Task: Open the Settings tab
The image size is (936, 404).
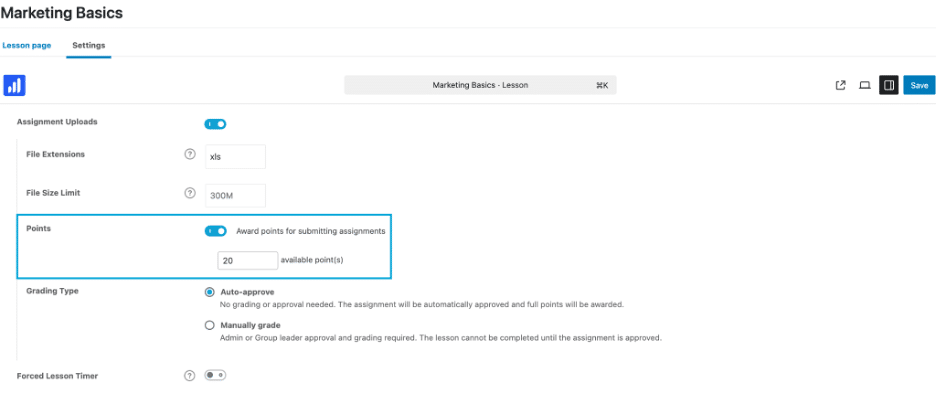Action: tap(89, 45)
